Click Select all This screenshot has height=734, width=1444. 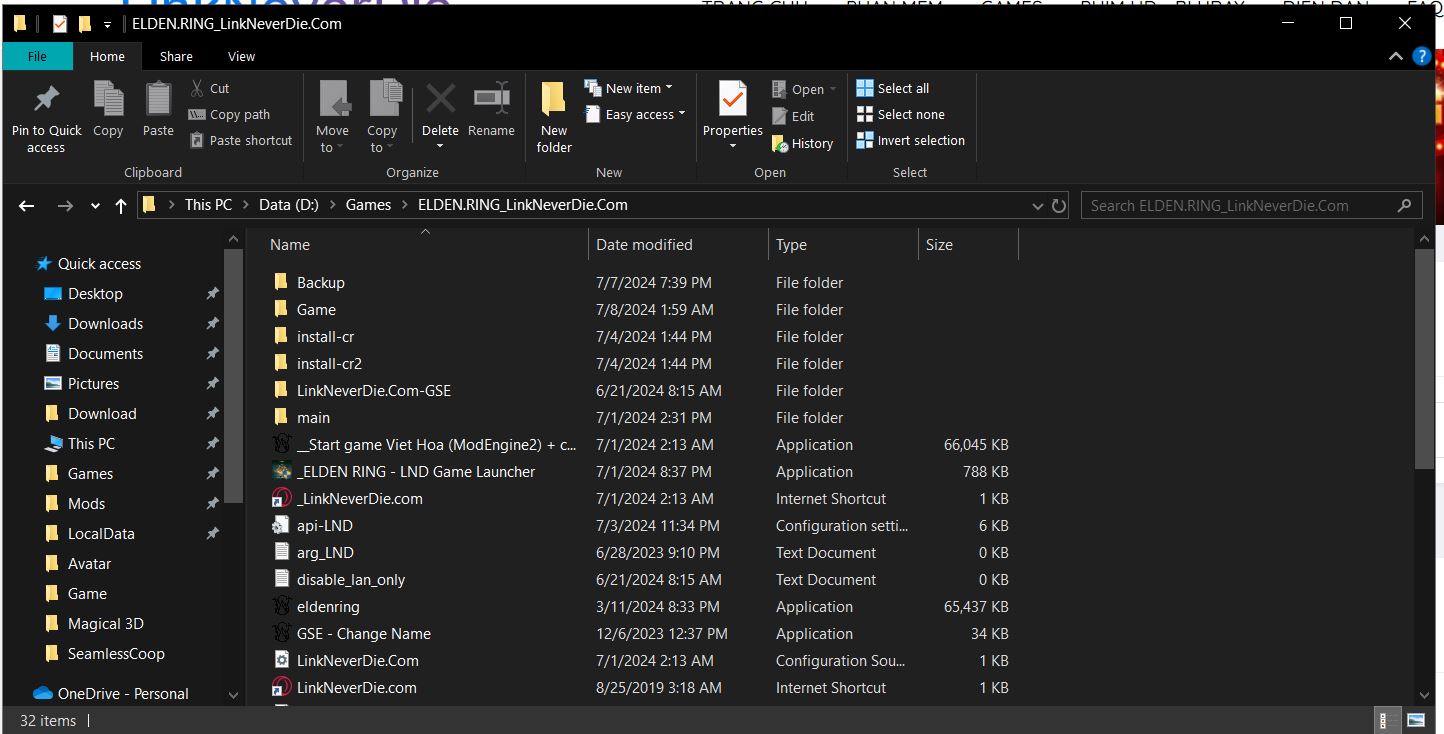[893, 88]
